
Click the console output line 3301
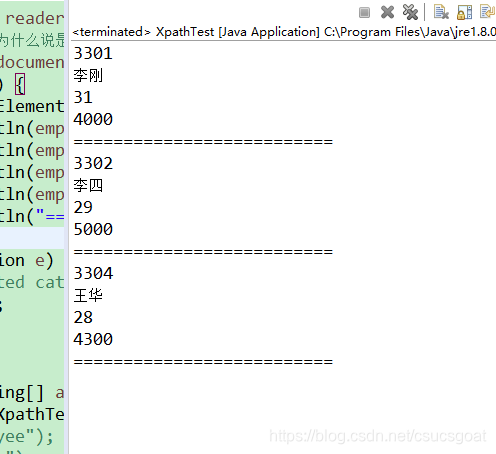(x=93, y=53)
